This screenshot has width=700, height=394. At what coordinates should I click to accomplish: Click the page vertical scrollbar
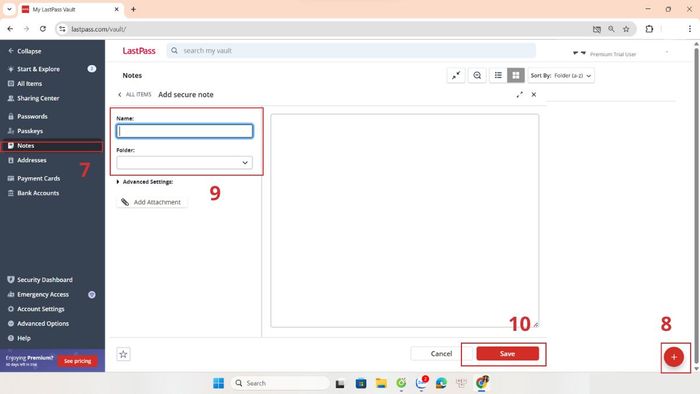point(696,206)
